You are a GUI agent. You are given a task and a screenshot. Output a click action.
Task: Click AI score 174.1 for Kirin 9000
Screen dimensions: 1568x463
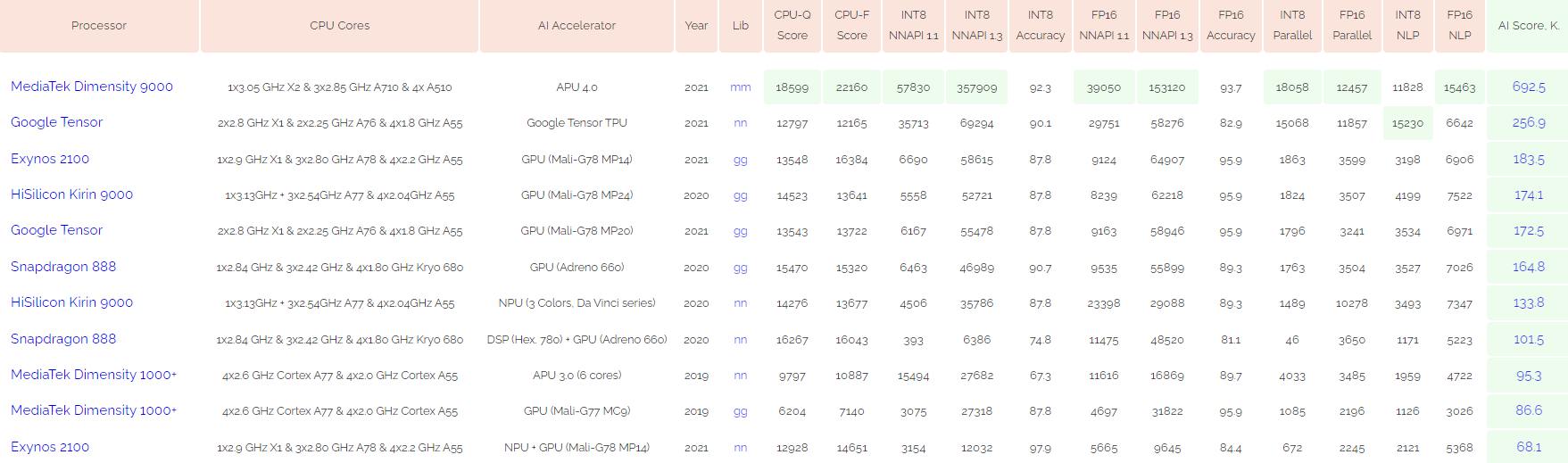point(1529,195)
